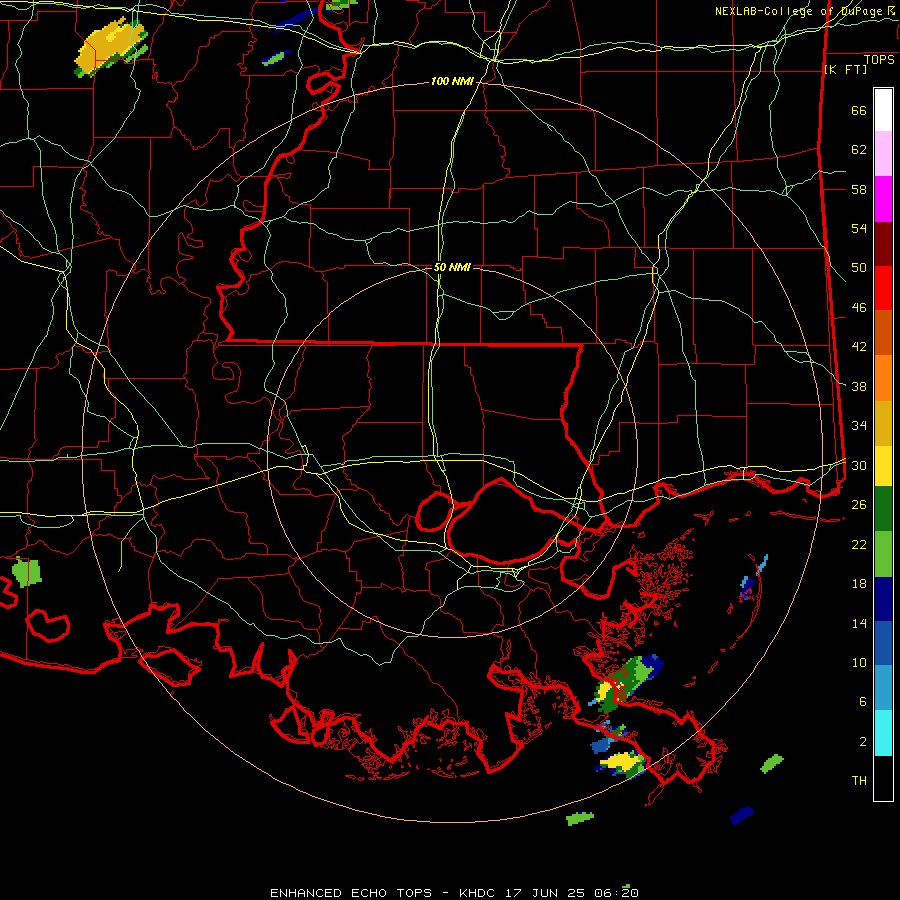Screen dimensions: 900x900
Task: Click the 'NEXLAB-College of DuPage' text
Action: [x=798, y=11]
